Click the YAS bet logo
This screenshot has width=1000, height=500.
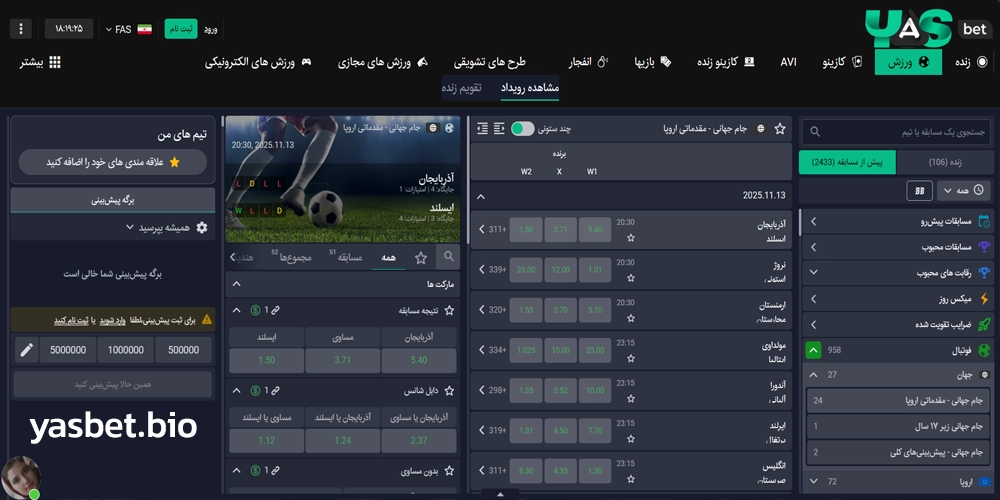click(x=927, y=28)
